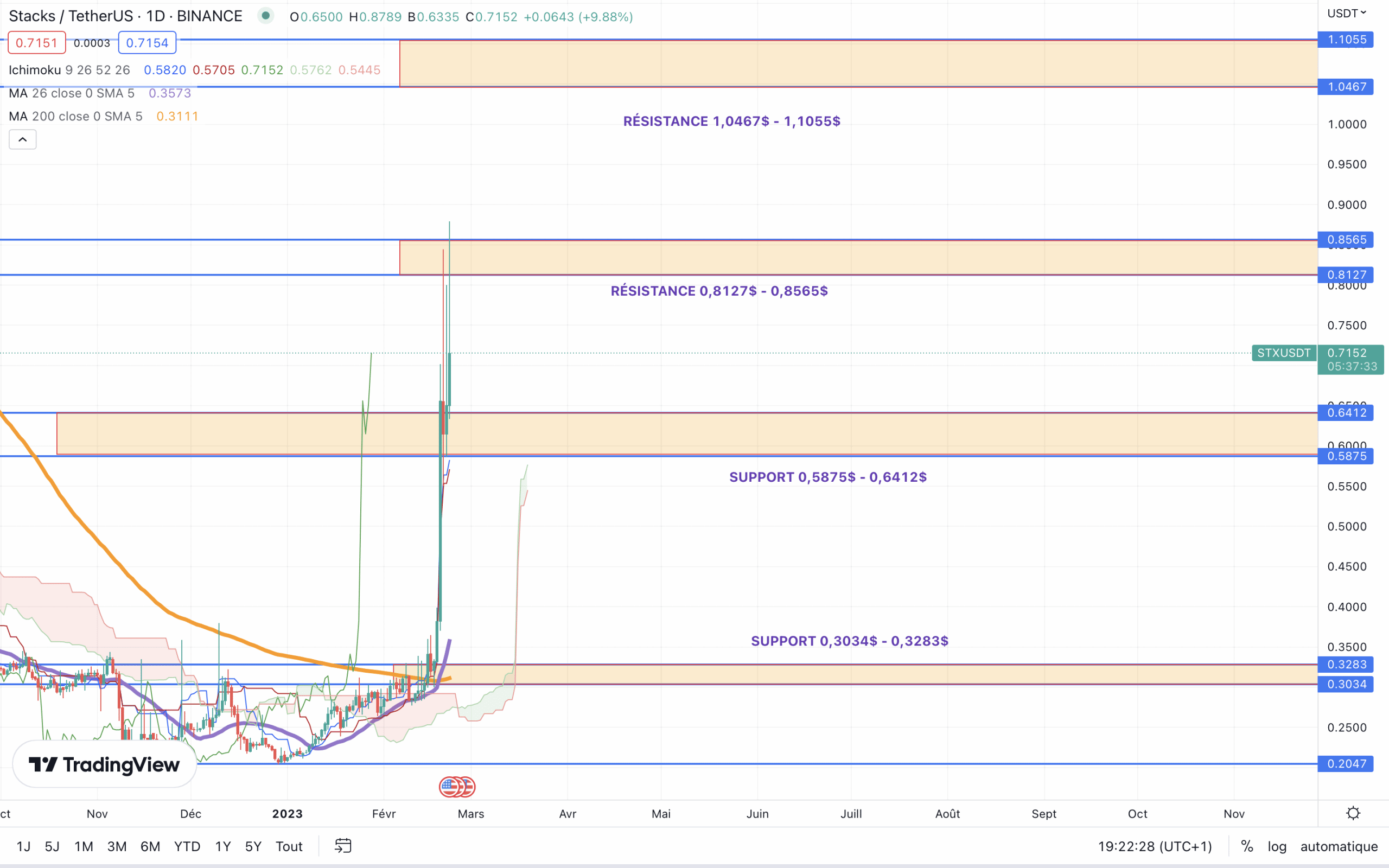Click the 1.0467 price level label
The width and height of the screenshot is (1389, 868).
[1346, 87]
